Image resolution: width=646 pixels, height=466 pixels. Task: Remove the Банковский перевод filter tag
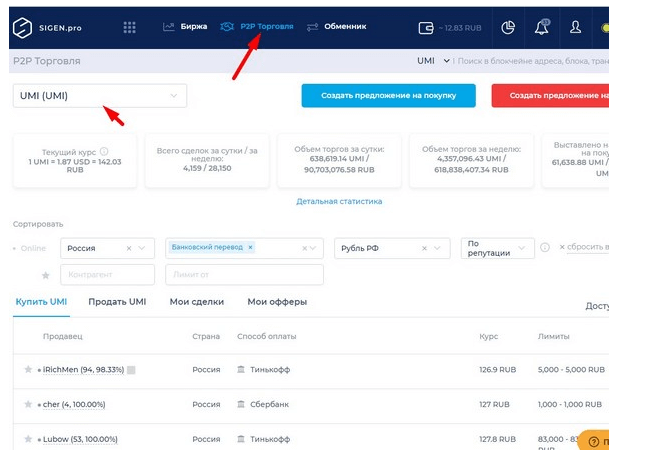point(250,247)
